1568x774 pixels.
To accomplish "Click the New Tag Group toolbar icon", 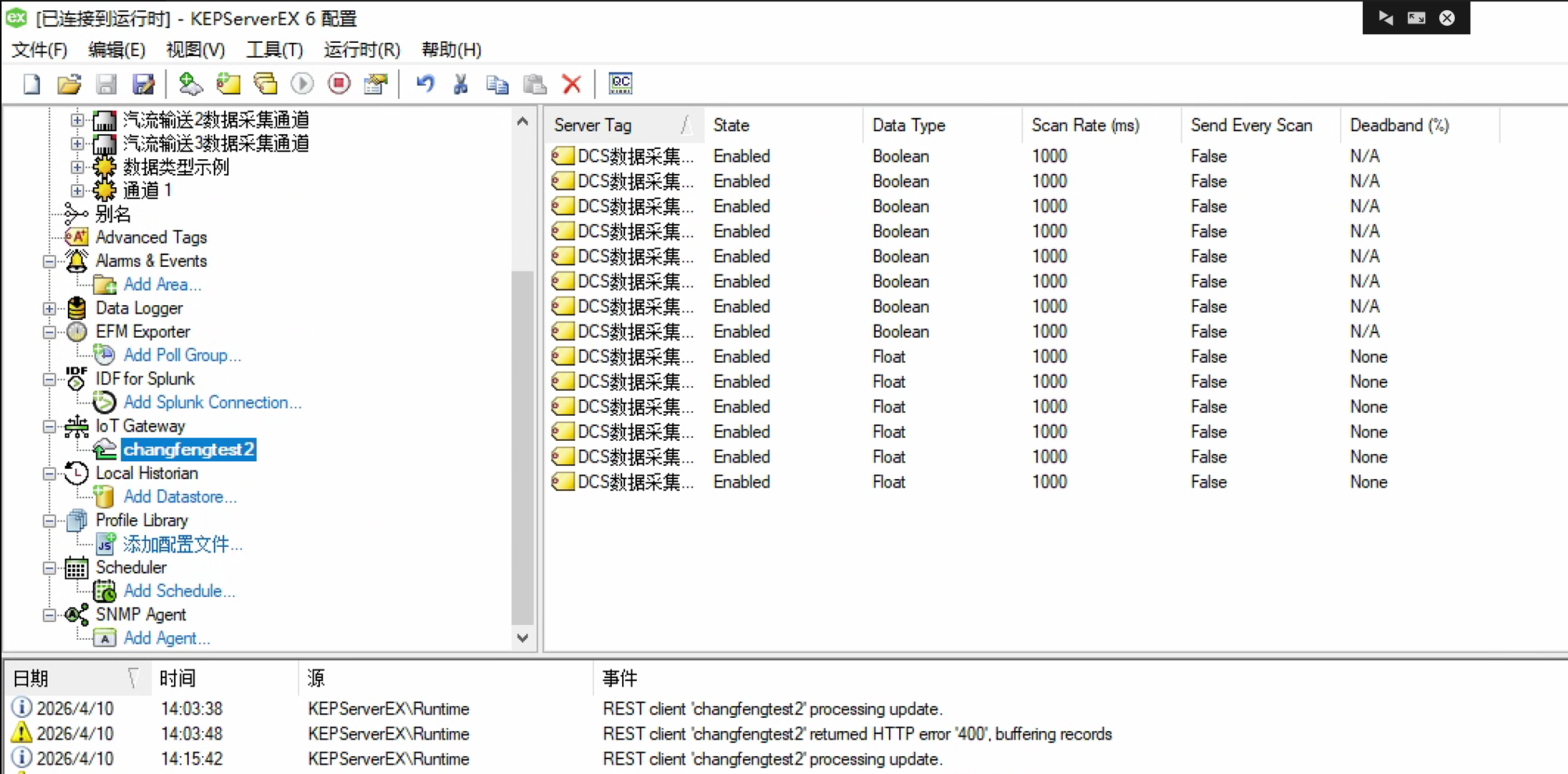I will click(x=265, y=83).
